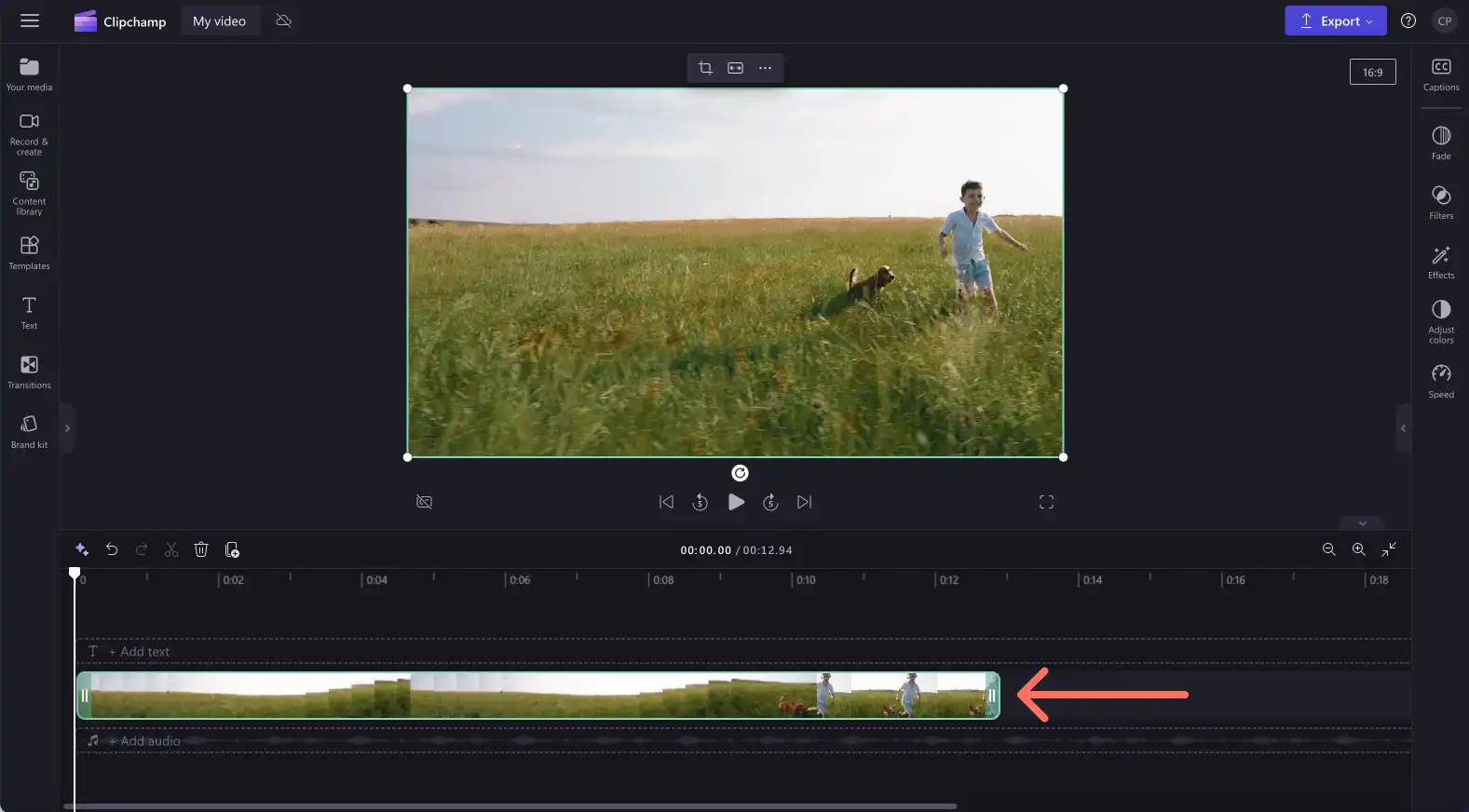The height and width of the screenshot is (812, 1469).
Task: Open the Templates tab
Action: pyautogui.click(x=29, y=252)
